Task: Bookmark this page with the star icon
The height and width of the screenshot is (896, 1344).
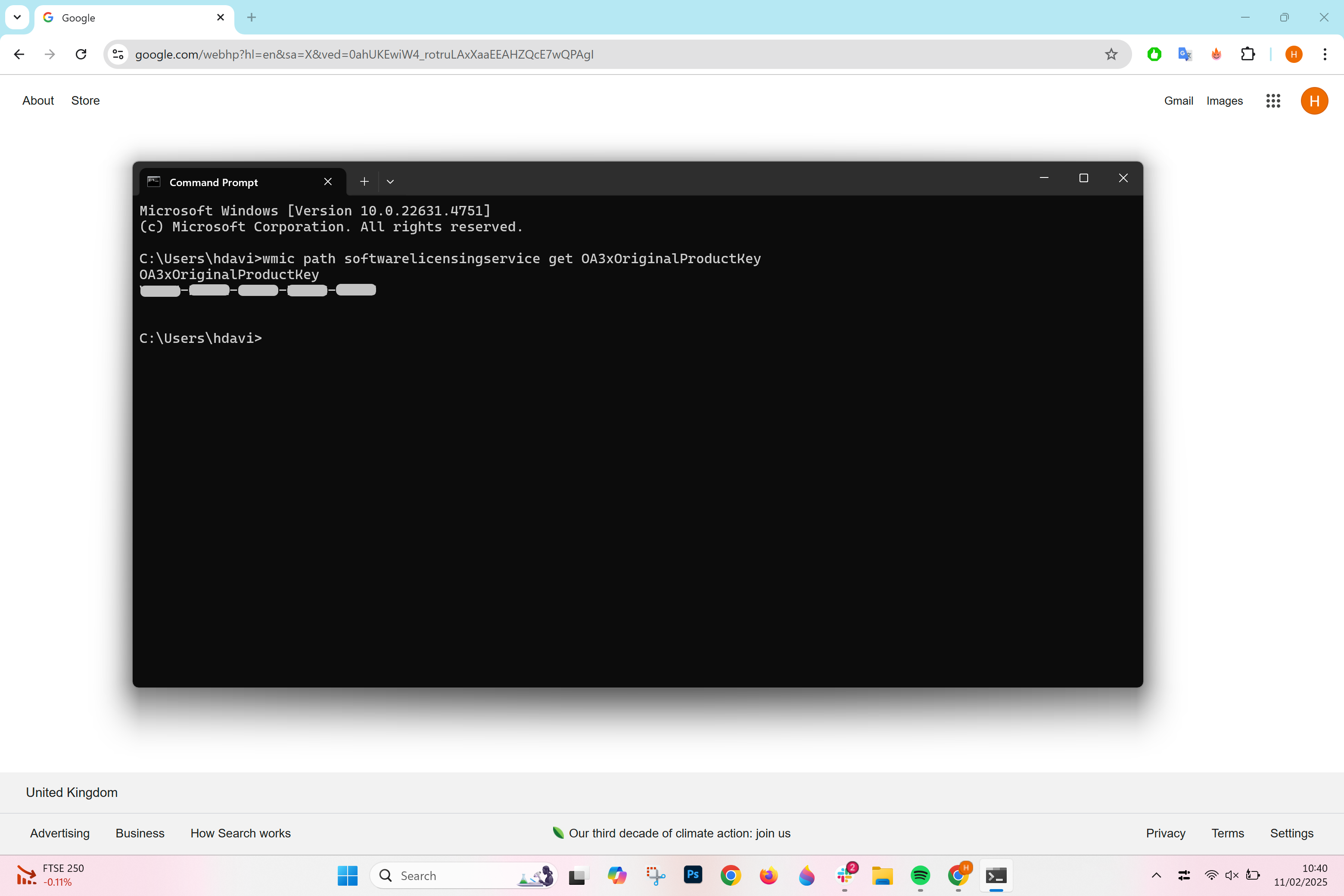Action: (1111, 54)
